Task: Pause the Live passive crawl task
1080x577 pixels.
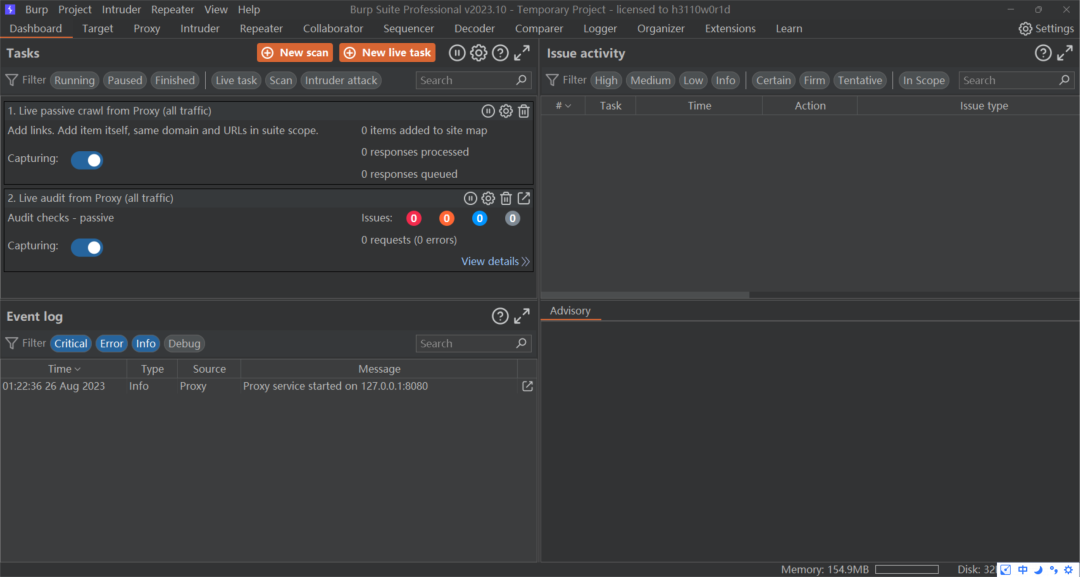Action: (488, 111)
